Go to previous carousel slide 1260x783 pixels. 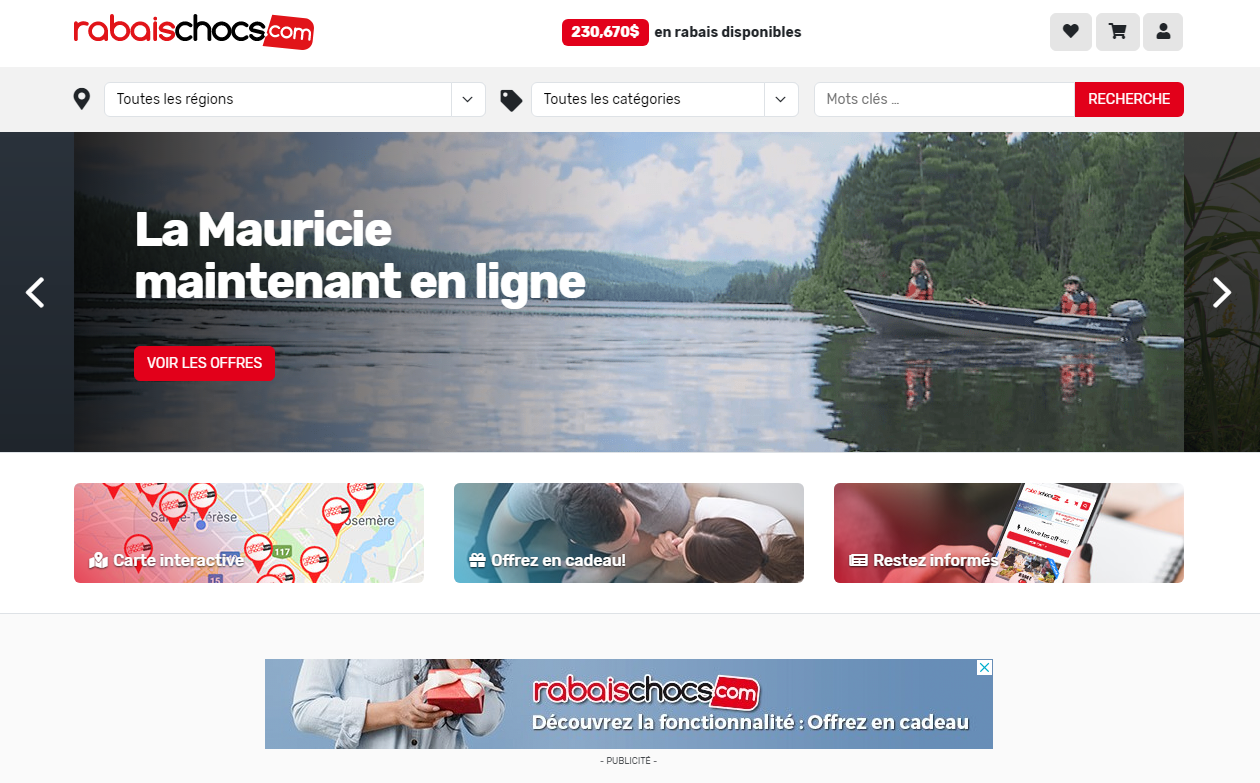pyautogui.click(x=35, y=292)
